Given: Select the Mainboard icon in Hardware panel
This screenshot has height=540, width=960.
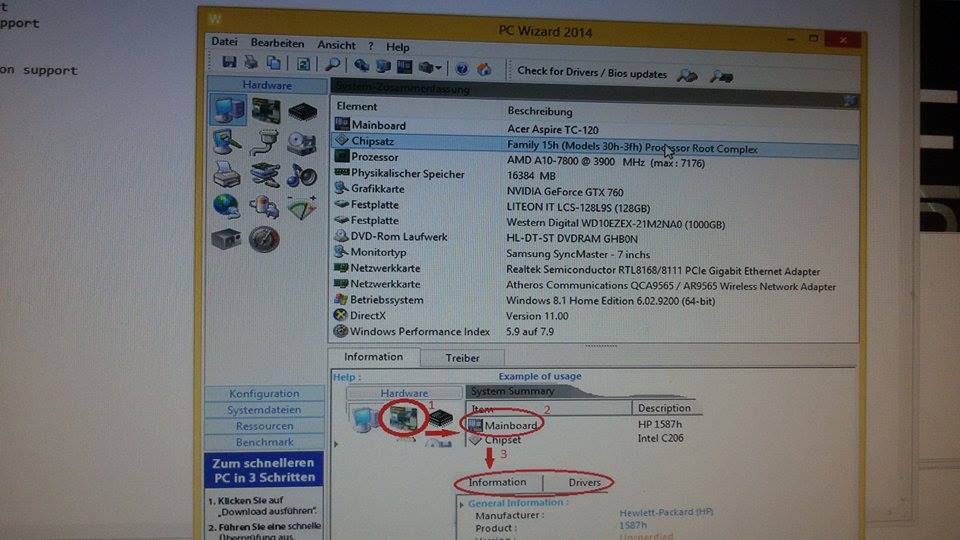Looking at the screenshot, I should [x=266, y=111].
